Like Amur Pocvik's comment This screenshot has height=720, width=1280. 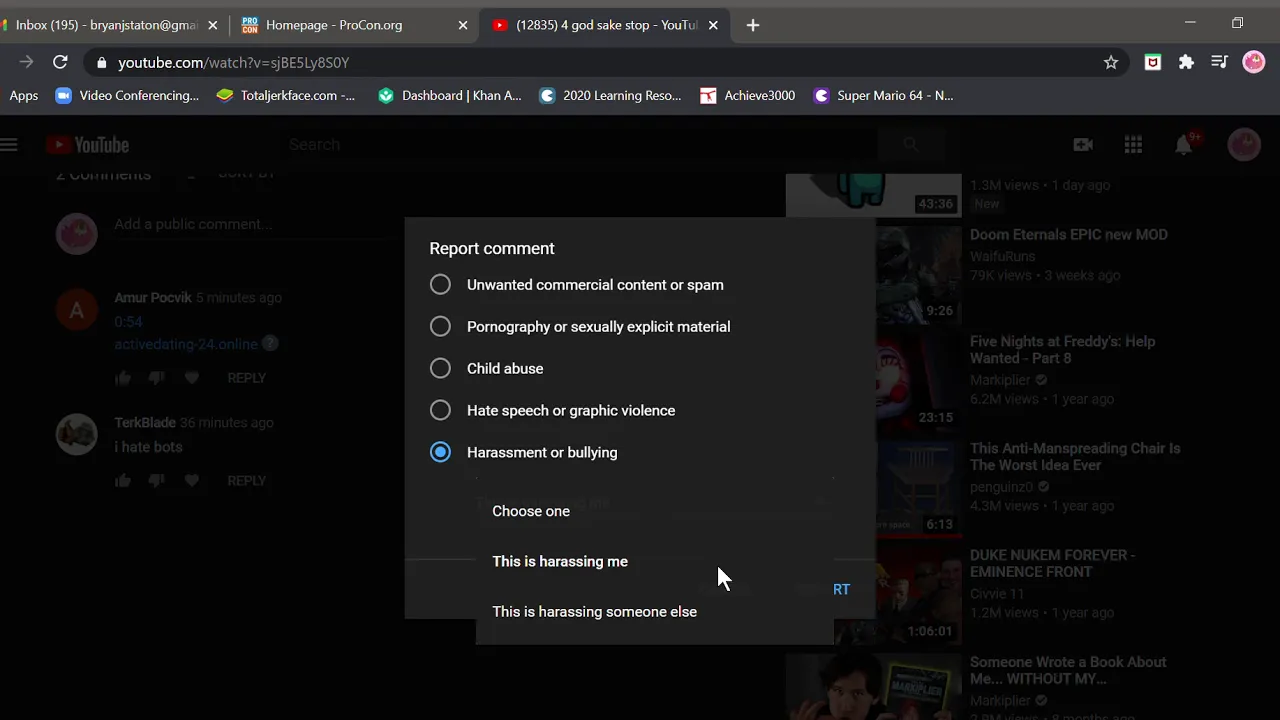[123, 378]
